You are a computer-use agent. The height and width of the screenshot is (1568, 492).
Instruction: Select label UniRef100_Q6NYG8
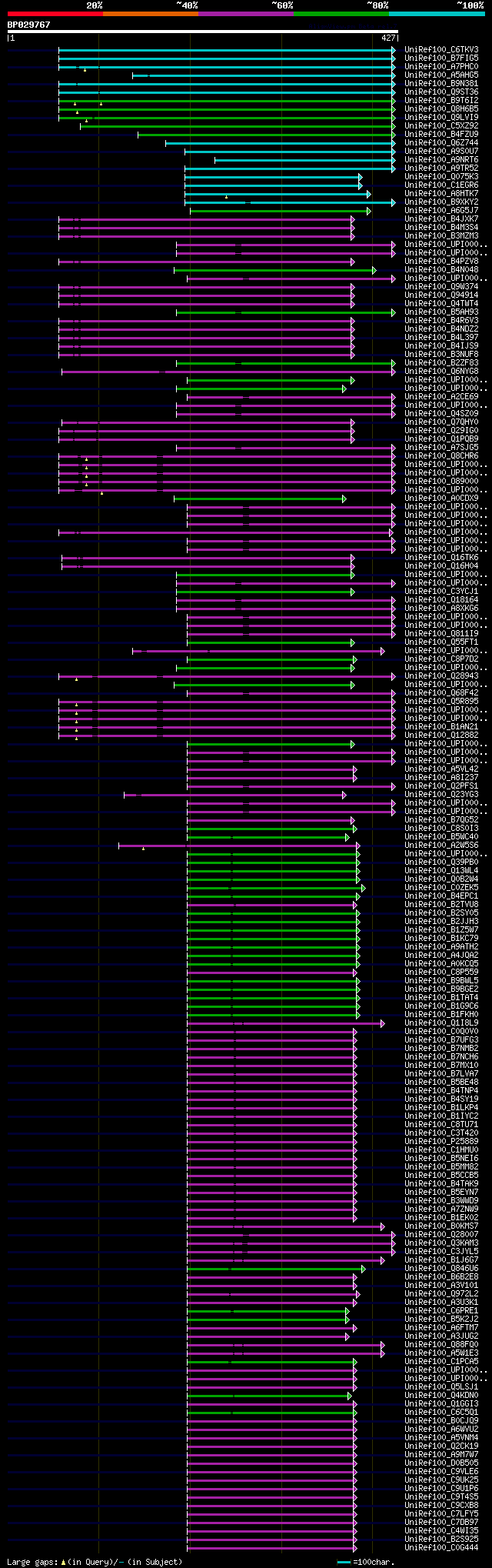441,372
